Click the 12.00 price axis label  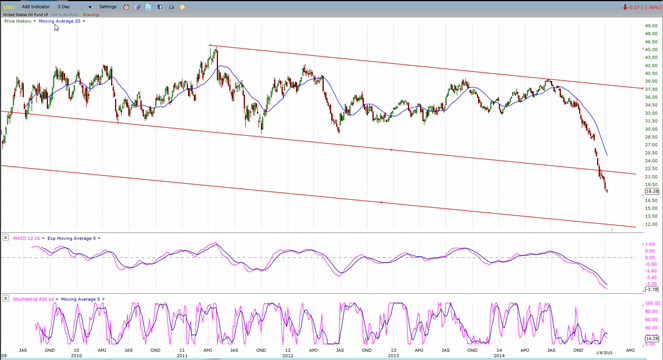click(x=652, y=224)
